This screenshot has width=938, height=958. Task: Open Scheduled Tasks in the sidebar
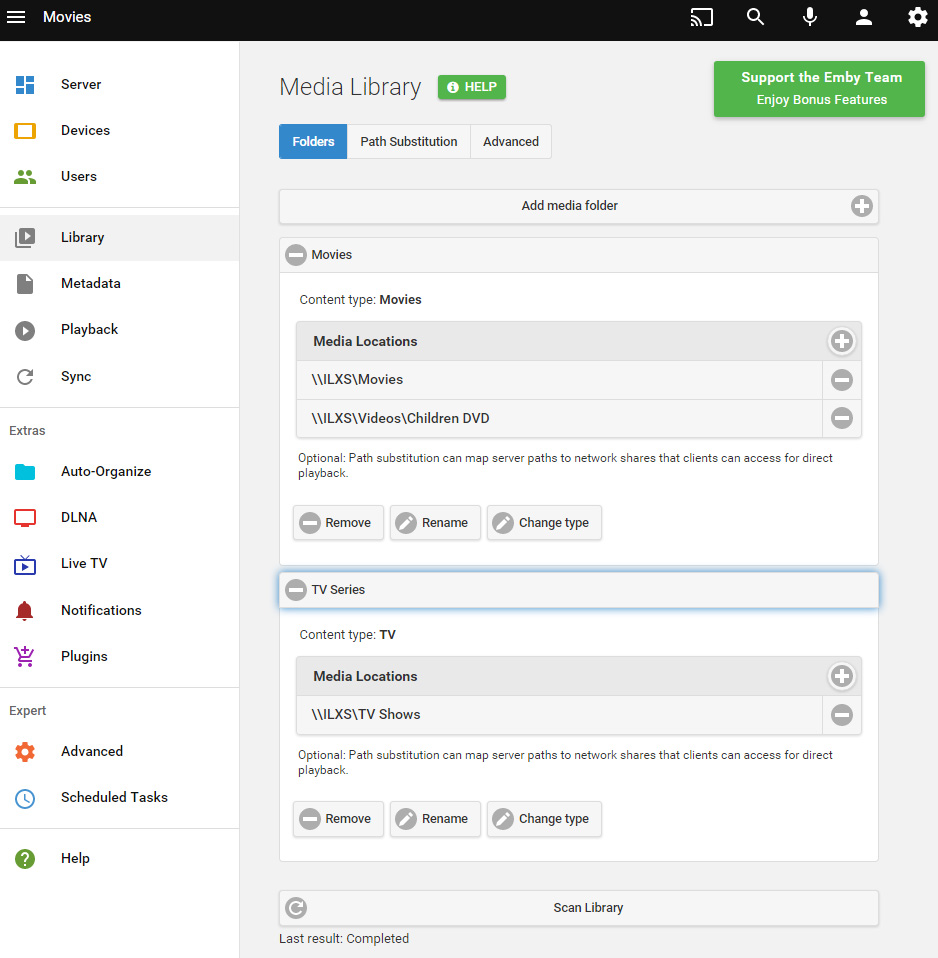click(x=114, y=798)
